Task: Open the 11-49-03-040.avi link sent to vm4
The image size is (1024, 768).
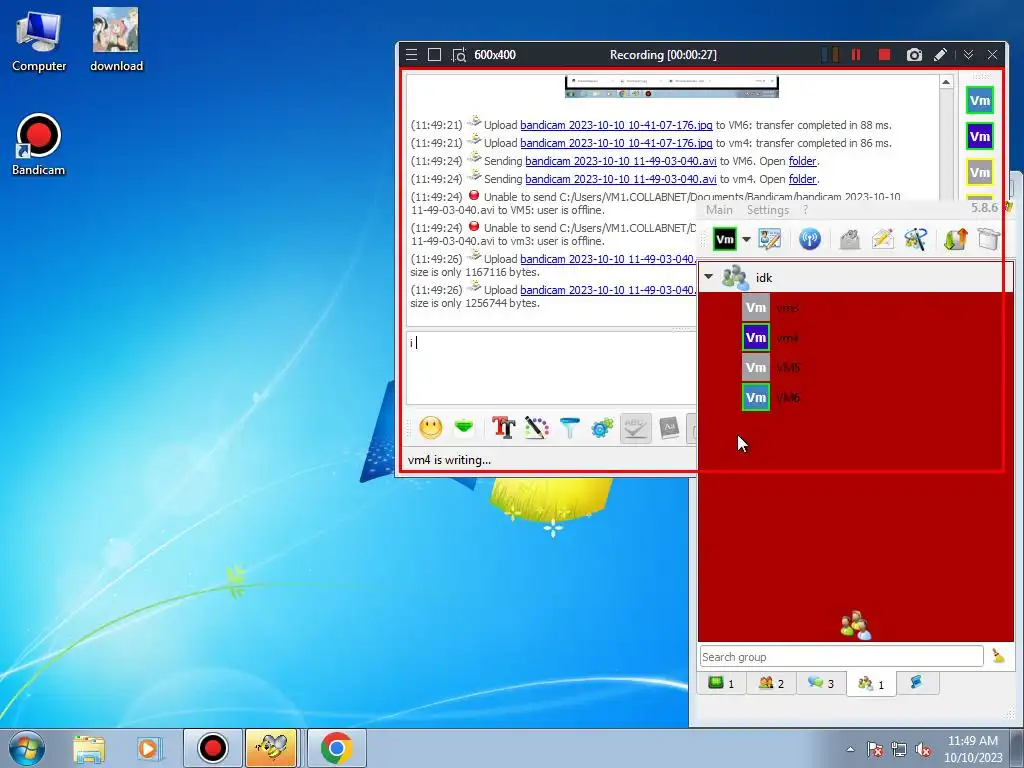Action: coord(620,179)
